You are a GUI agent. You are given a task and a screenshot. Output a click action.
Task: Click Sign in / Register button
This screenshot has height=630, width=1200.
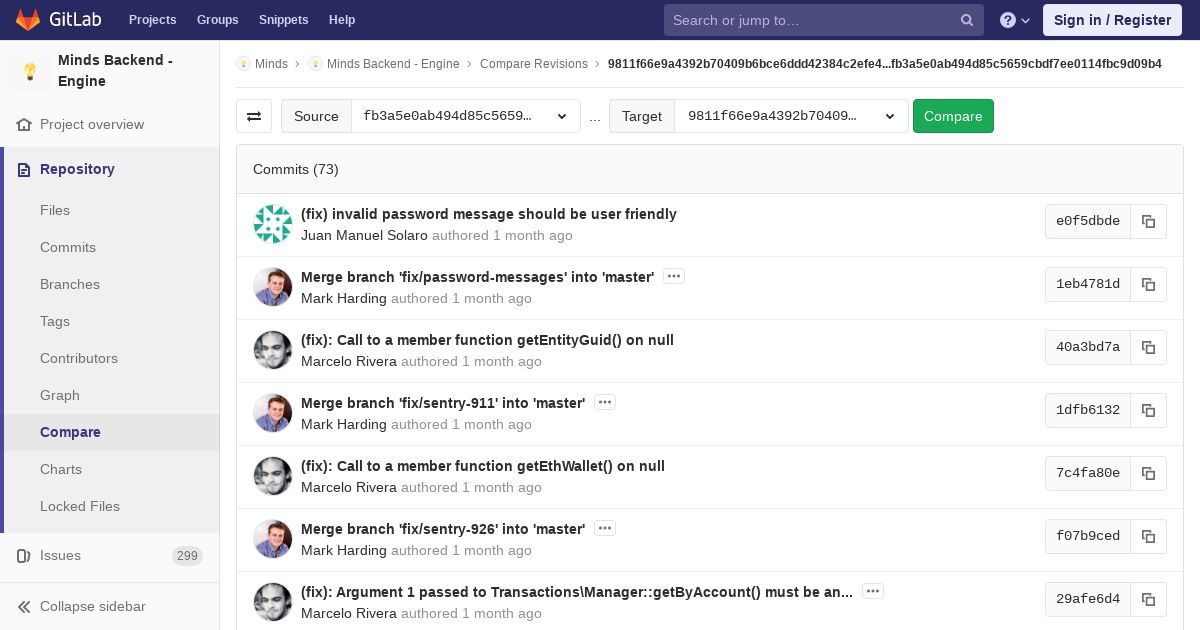coord(1112,20)
